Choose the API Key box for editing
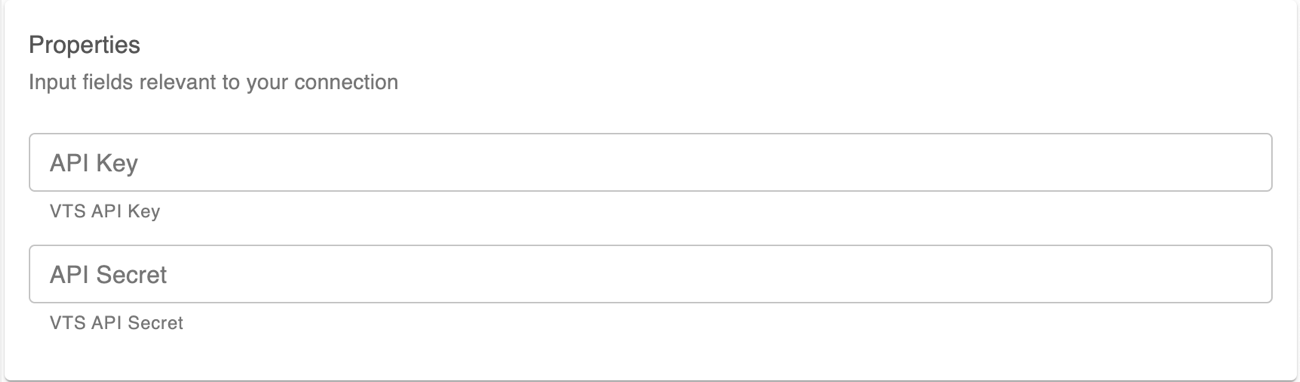The width and height of the screenshot is (1300, 382). (x=650, y=162)
